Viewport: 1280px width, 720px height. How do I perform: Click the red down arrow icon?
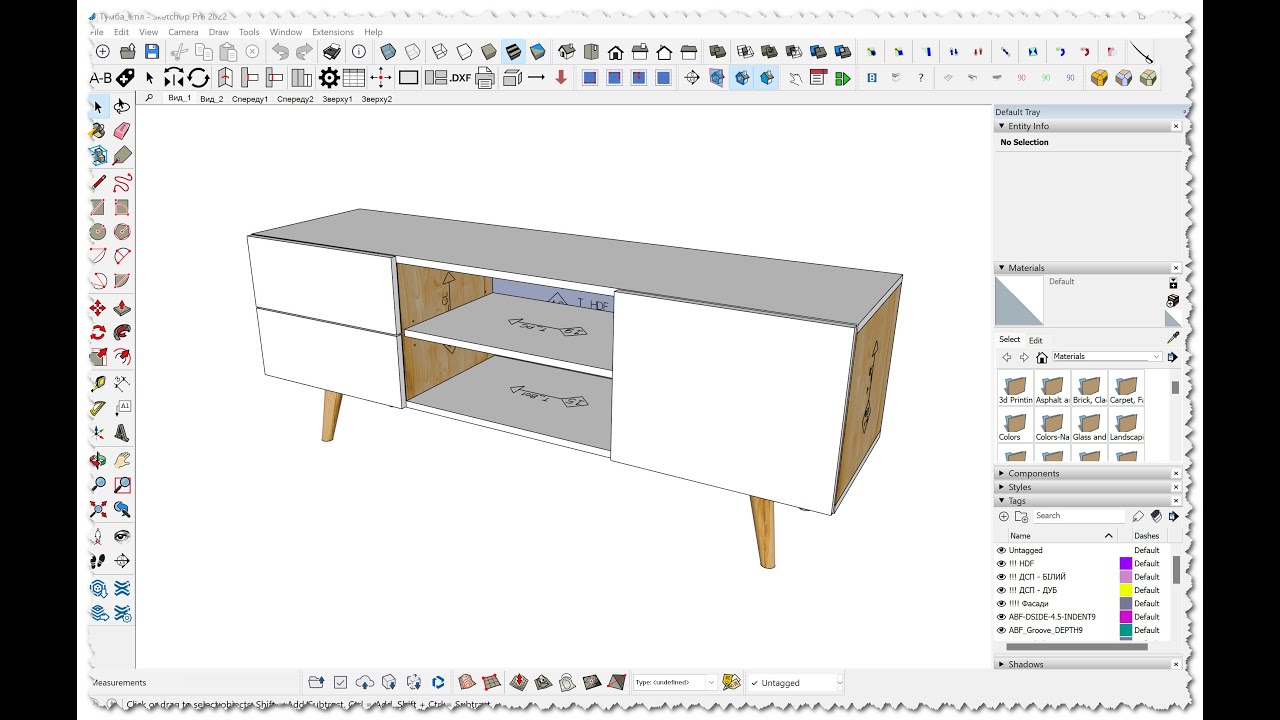(x=561, y=78)
